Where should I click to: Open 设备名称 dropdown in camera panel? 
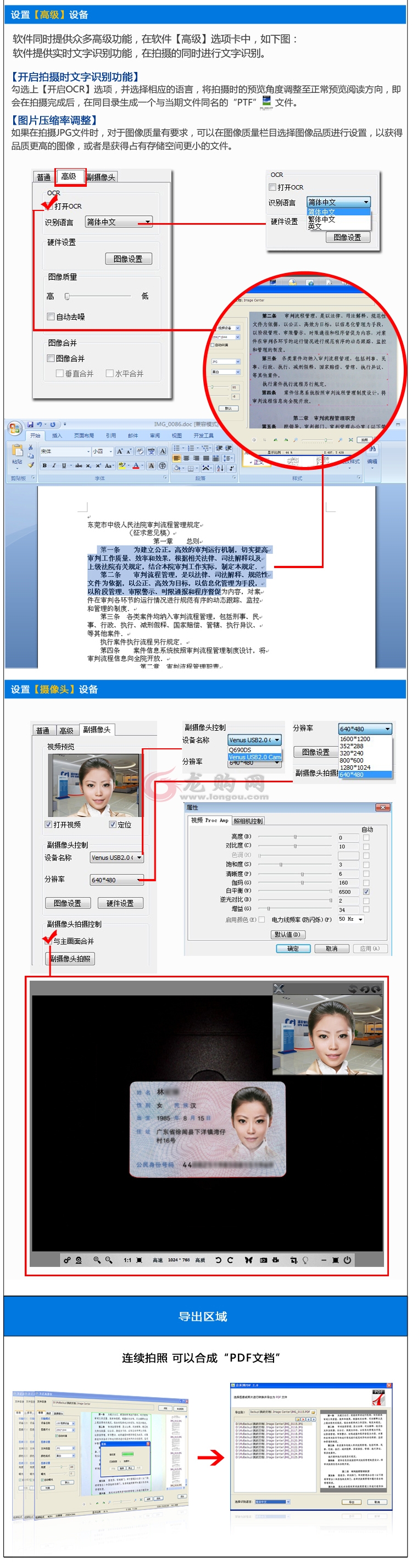[117, 857]
